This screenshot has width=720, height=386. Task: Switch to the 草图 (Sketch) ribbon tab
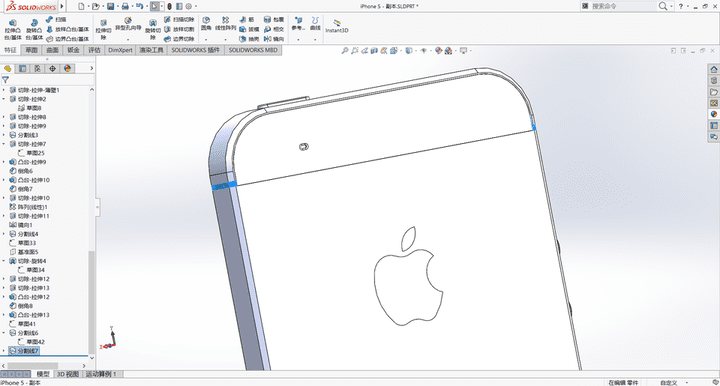pyautogui.click(x=31, y=50)
